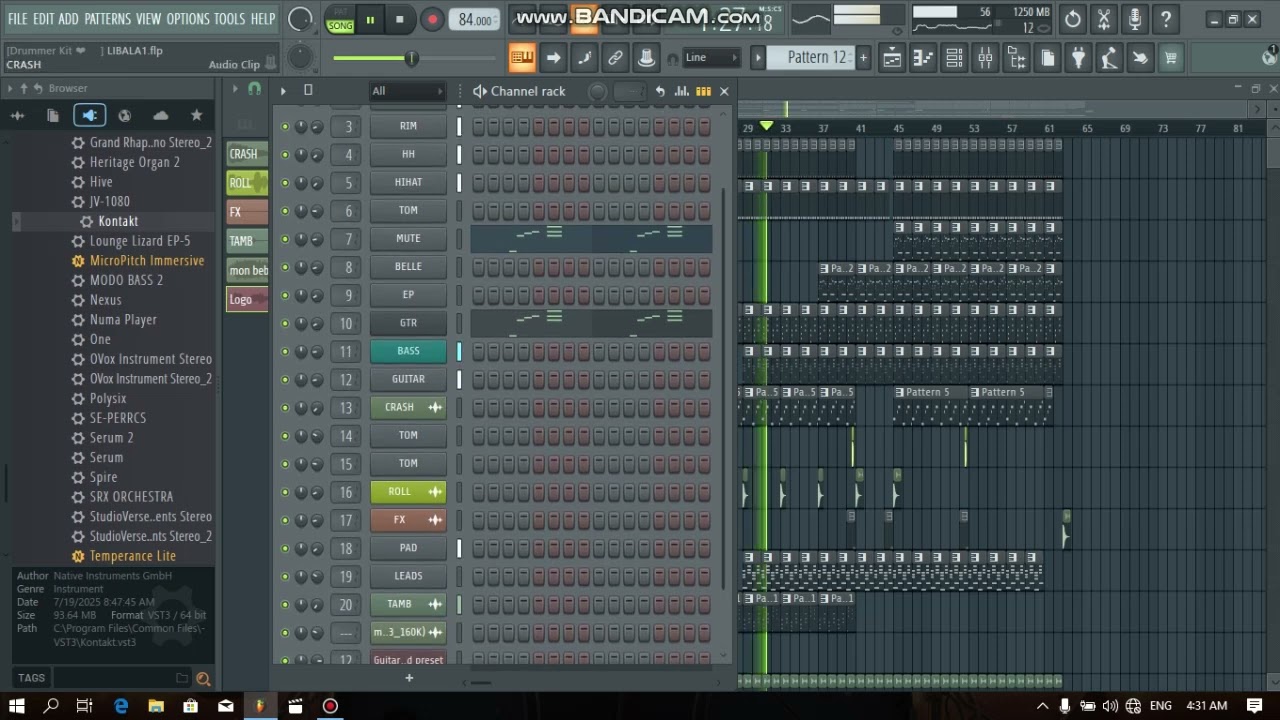Open the OPTIONS menu
The height and width of the screenshot is (720, 1280).
(188, 19)
